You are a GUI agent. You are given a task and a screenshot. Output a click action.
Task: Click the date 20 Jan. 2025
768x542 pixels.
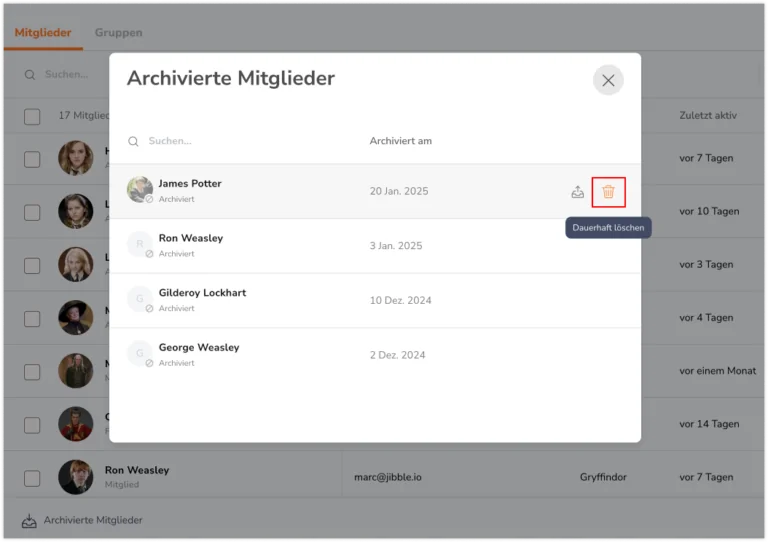click(399, 191)
